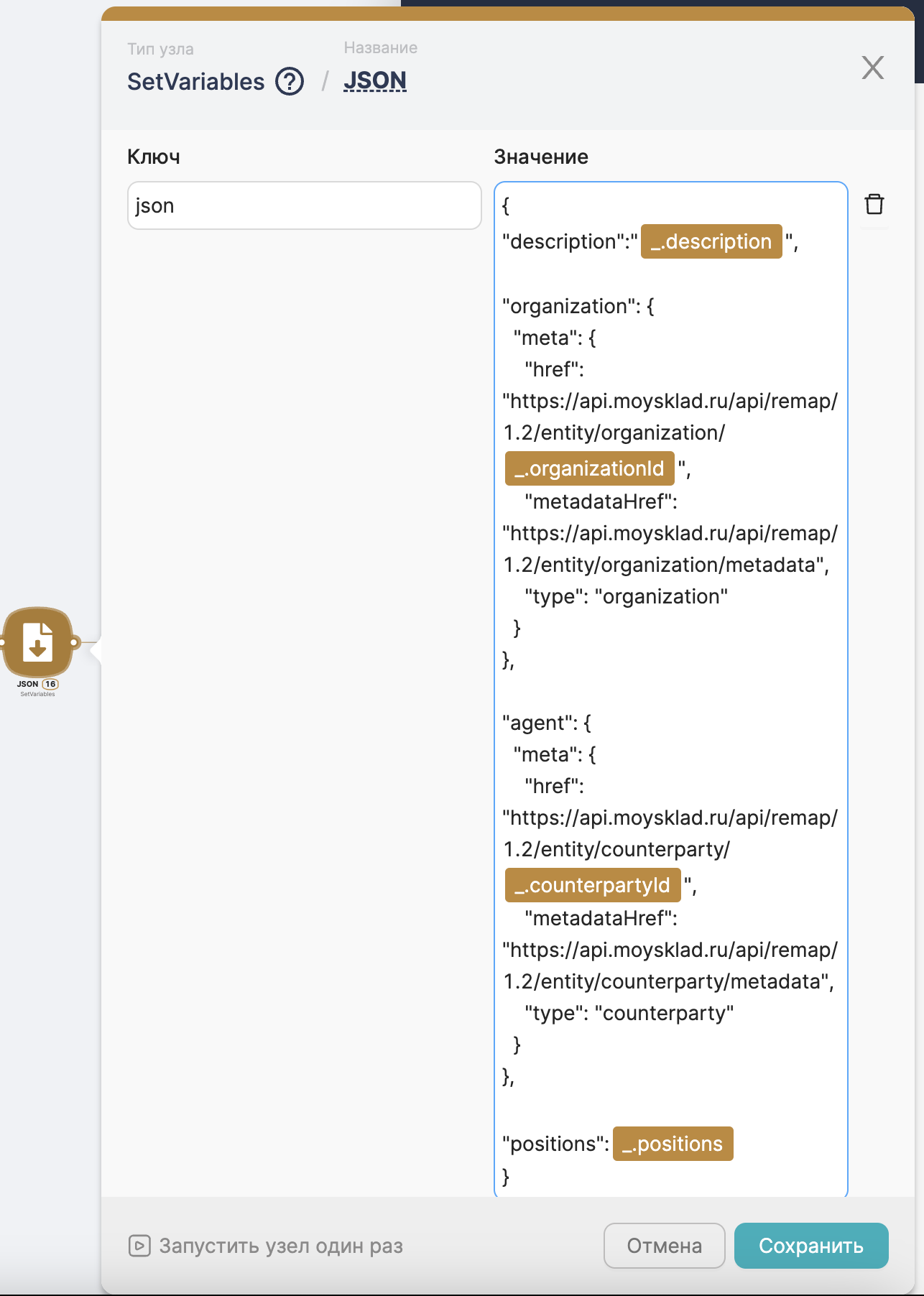This screenshot has width=924, height=1296.
Task: Click the 16 badge under the JSON node
Action: [50, 684]
